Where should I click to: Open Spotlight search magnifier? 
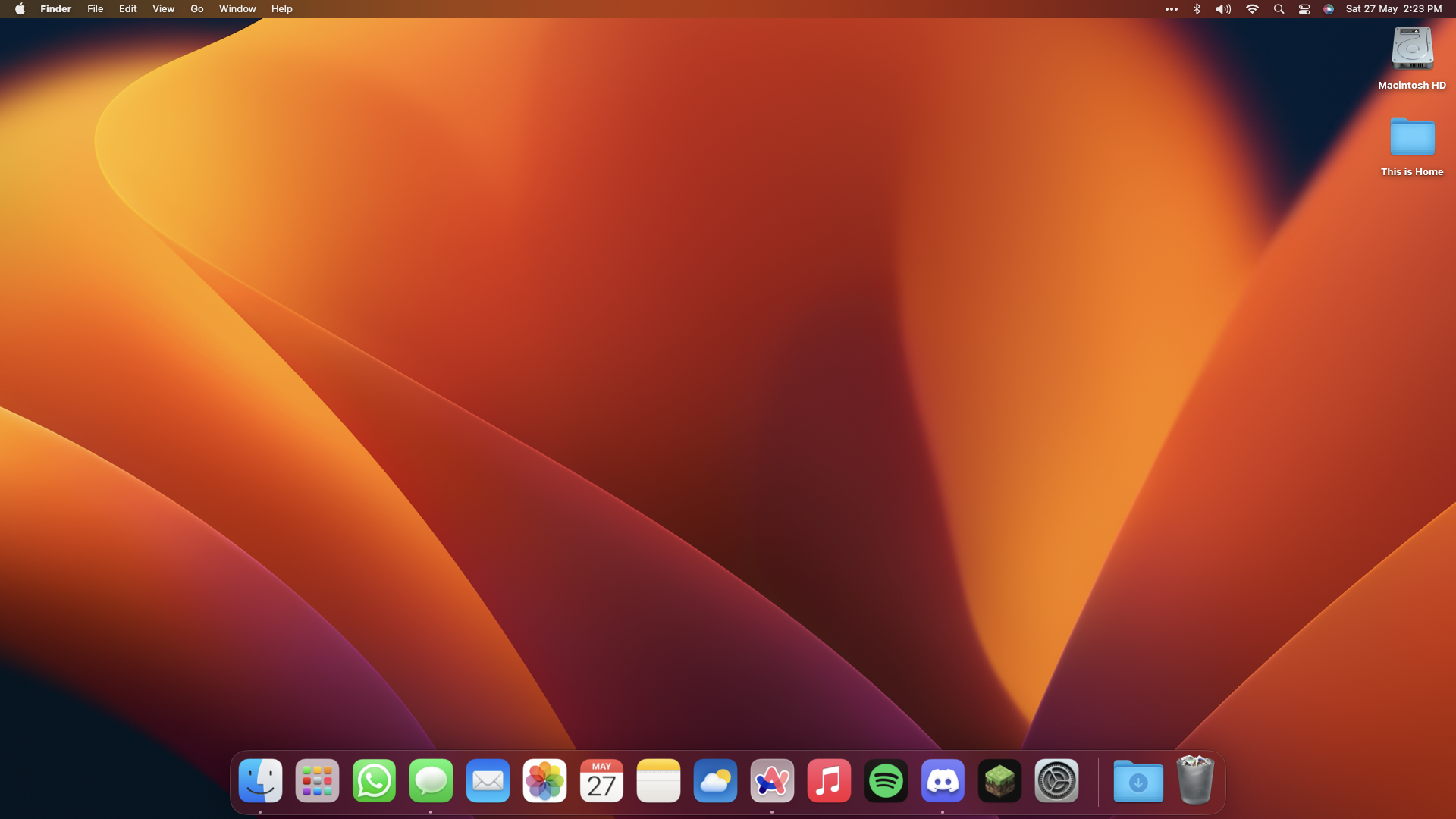[1279, 9]
